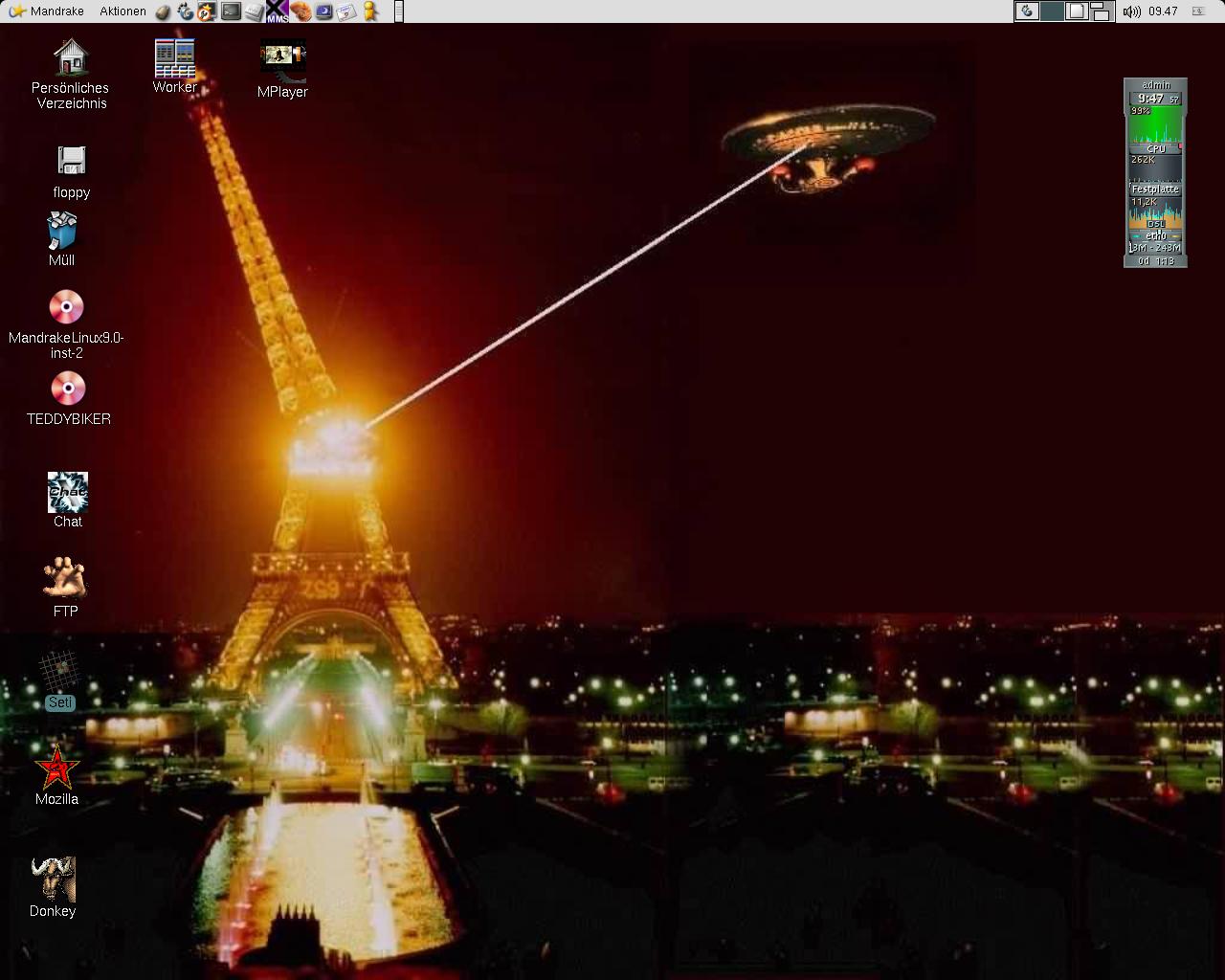Click the 09.47 panel clock
The height and width of the screenshot is (980, 1225).
[x=1163, y=11]
